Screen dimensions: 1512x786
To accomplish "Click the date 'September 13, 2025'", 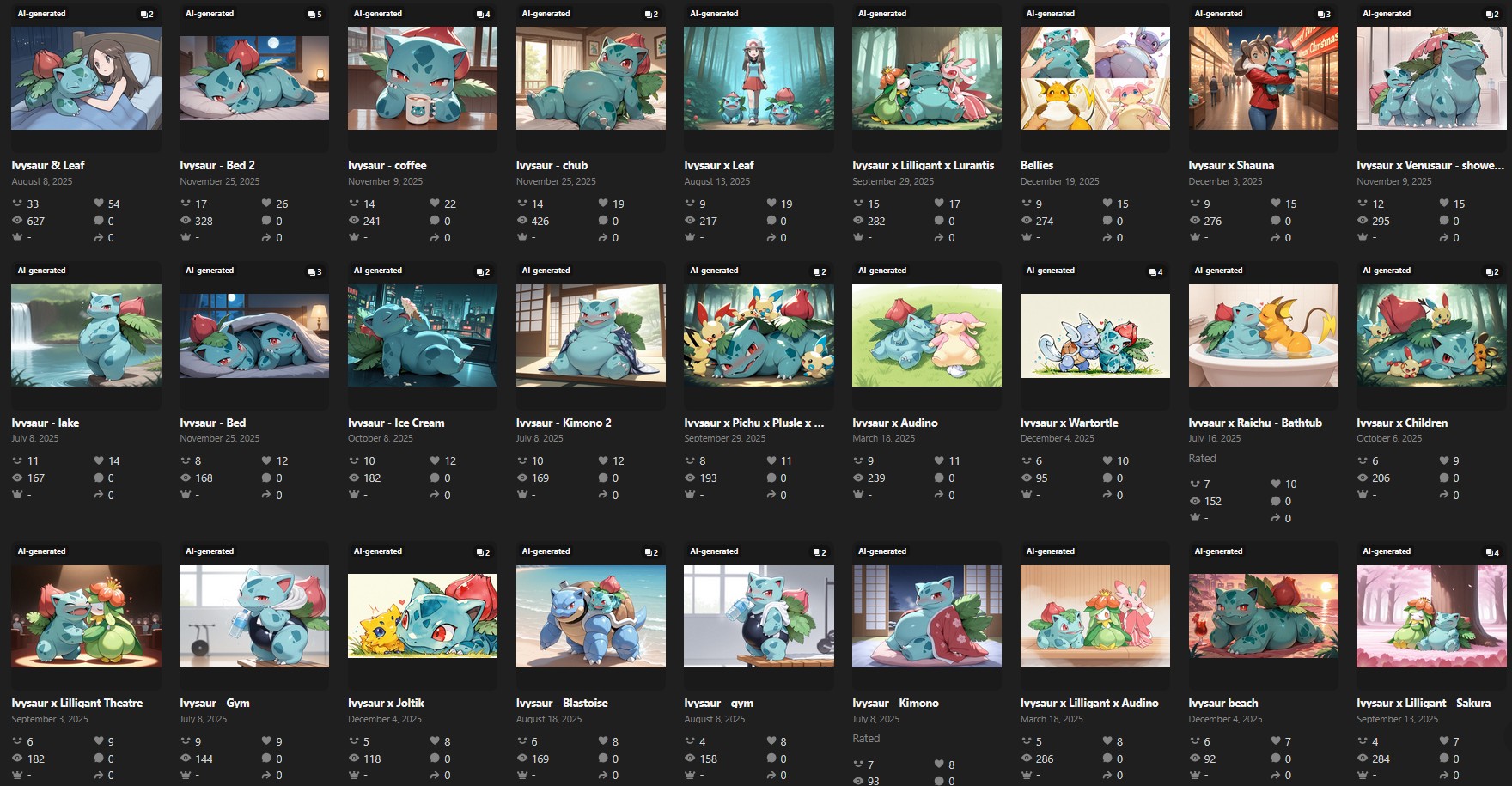I will point(1398,719).
